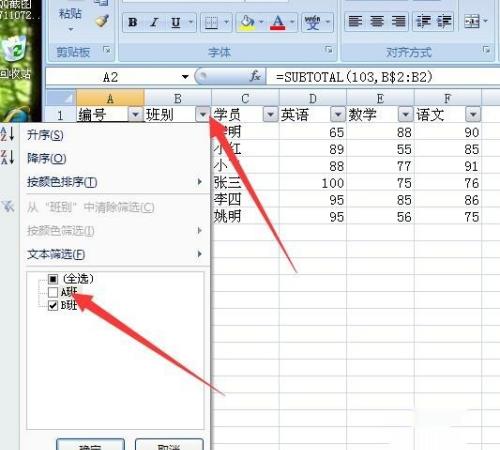This screenshot has height=450, width=500.
Task: Click the cell borders icon
Action: (211, 22)
